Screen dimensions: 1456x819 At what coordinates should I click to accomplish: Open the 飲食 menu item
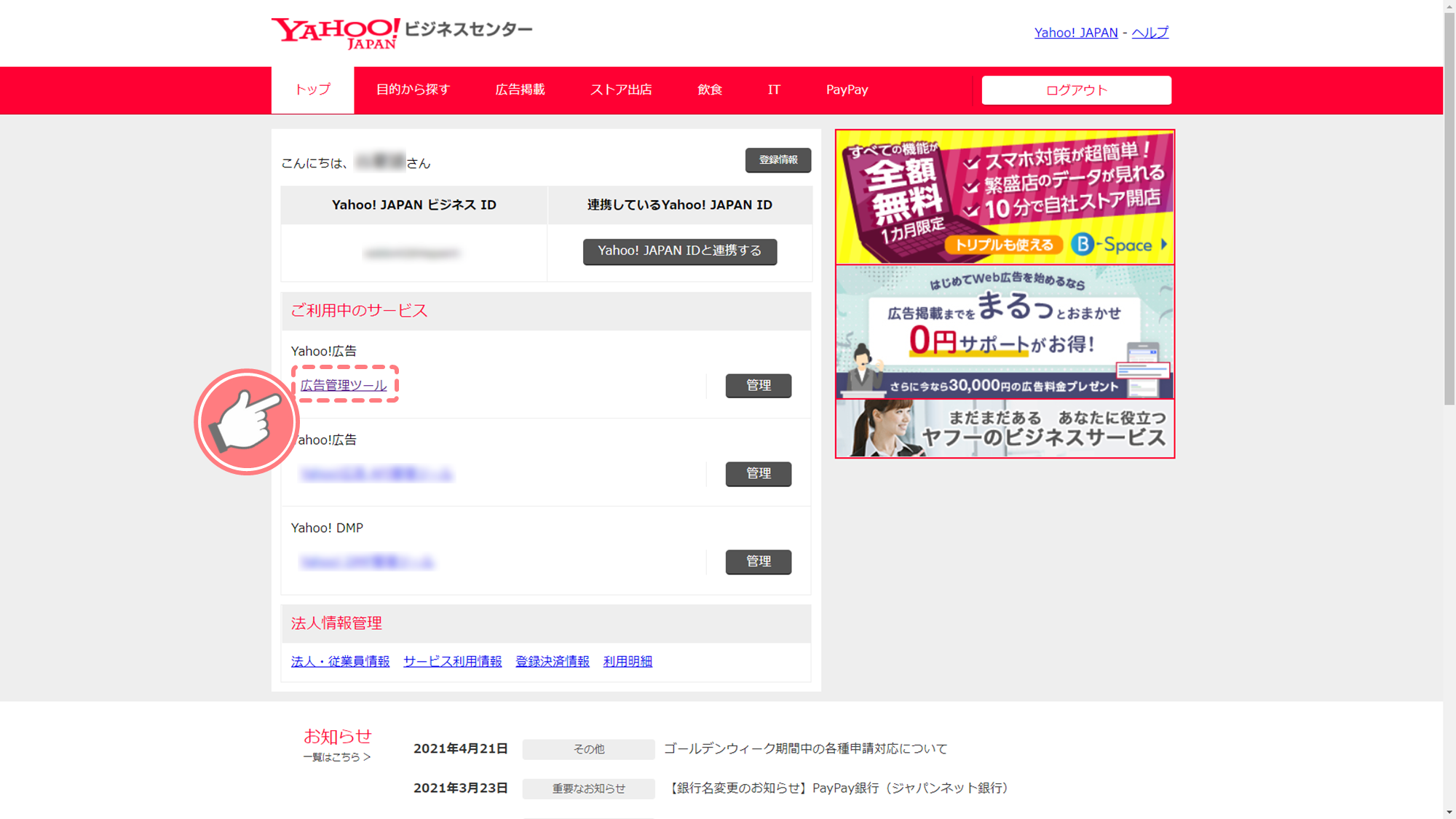point(710,90)
